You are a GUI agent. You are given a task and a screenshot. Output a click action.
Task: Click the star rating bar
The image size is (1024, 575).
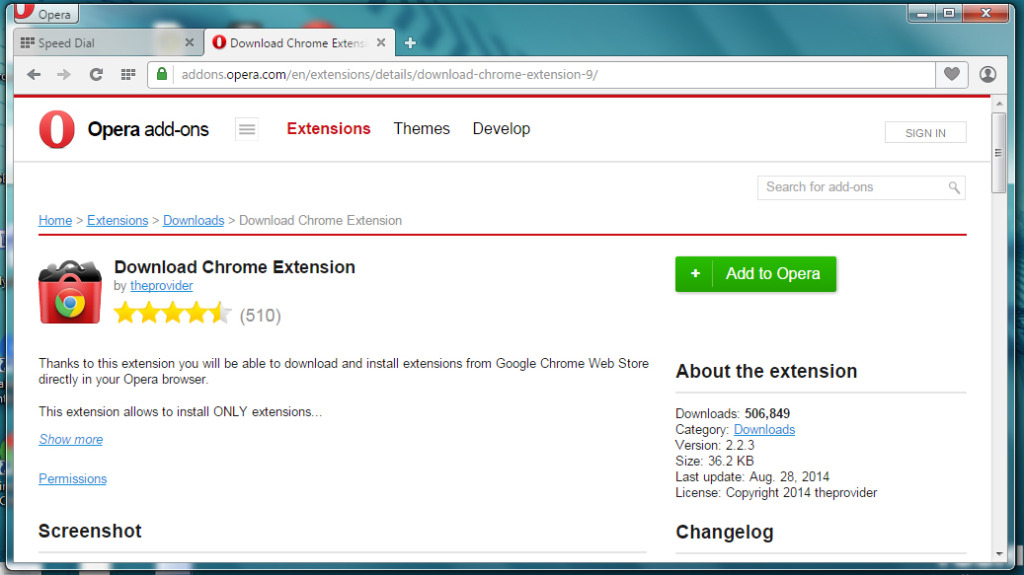click(x=172, y=314)
